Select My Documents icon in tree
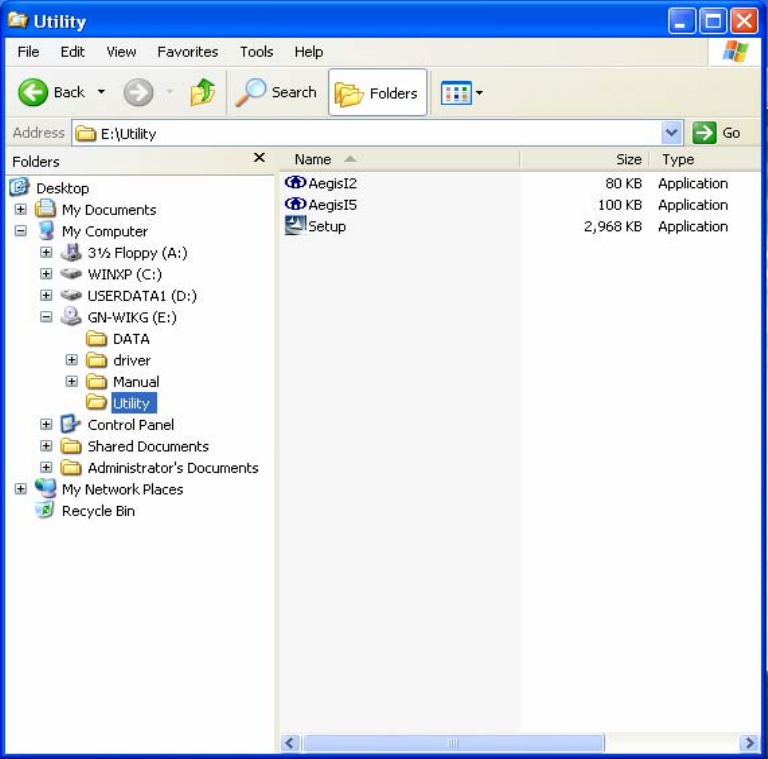The width and height of the screenshot is (768, 759). pyautogui.click(x=46, y=209)
